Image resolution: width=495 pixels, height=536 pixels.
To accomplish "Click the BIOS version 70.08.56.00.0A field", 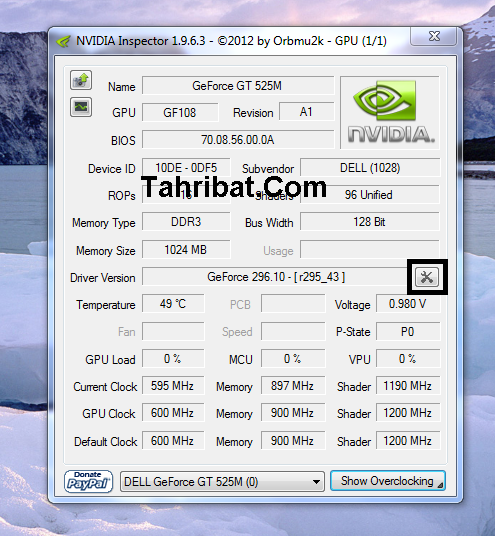I will coord(238,139).
